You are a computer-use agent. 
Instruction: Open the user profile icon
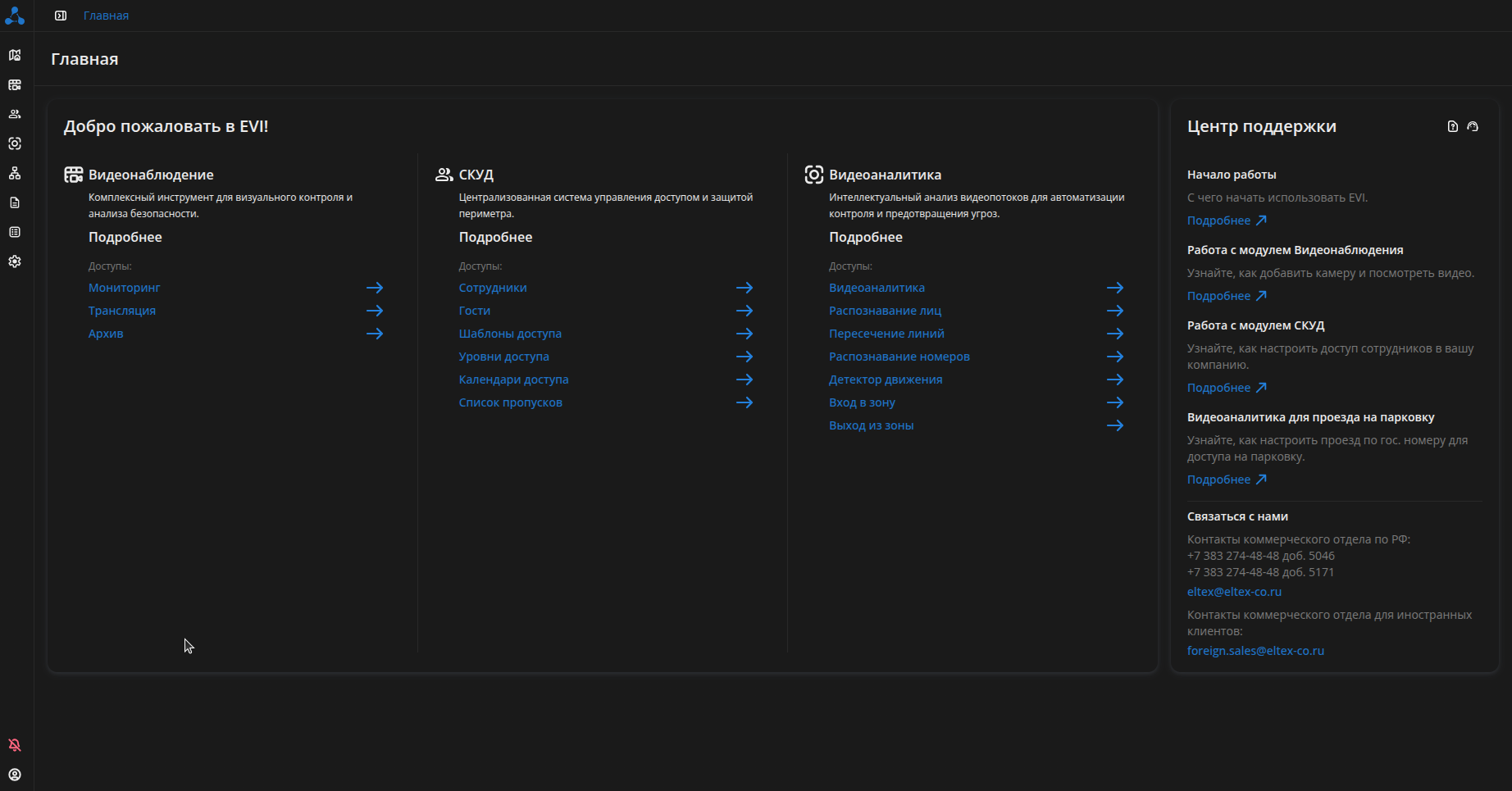click(15, 775)
